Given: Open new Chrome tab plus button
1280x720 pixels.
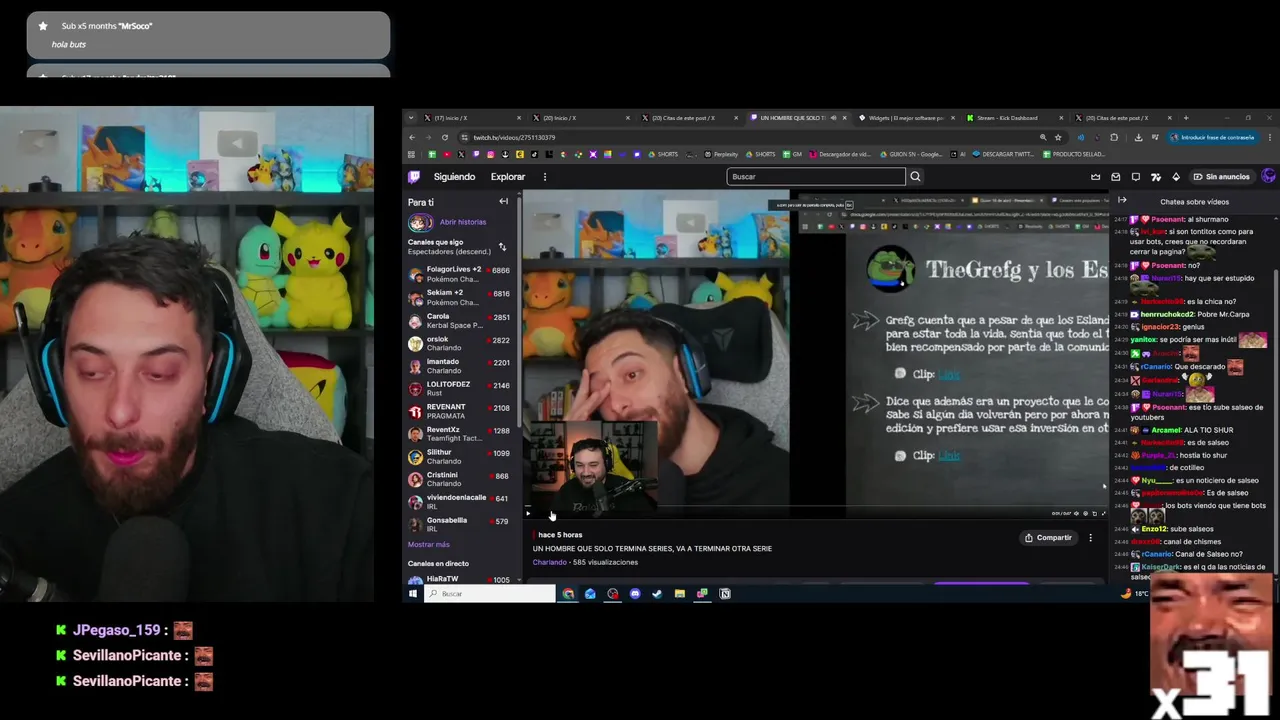Looking at the screenshot, I should pos(1186,118).
